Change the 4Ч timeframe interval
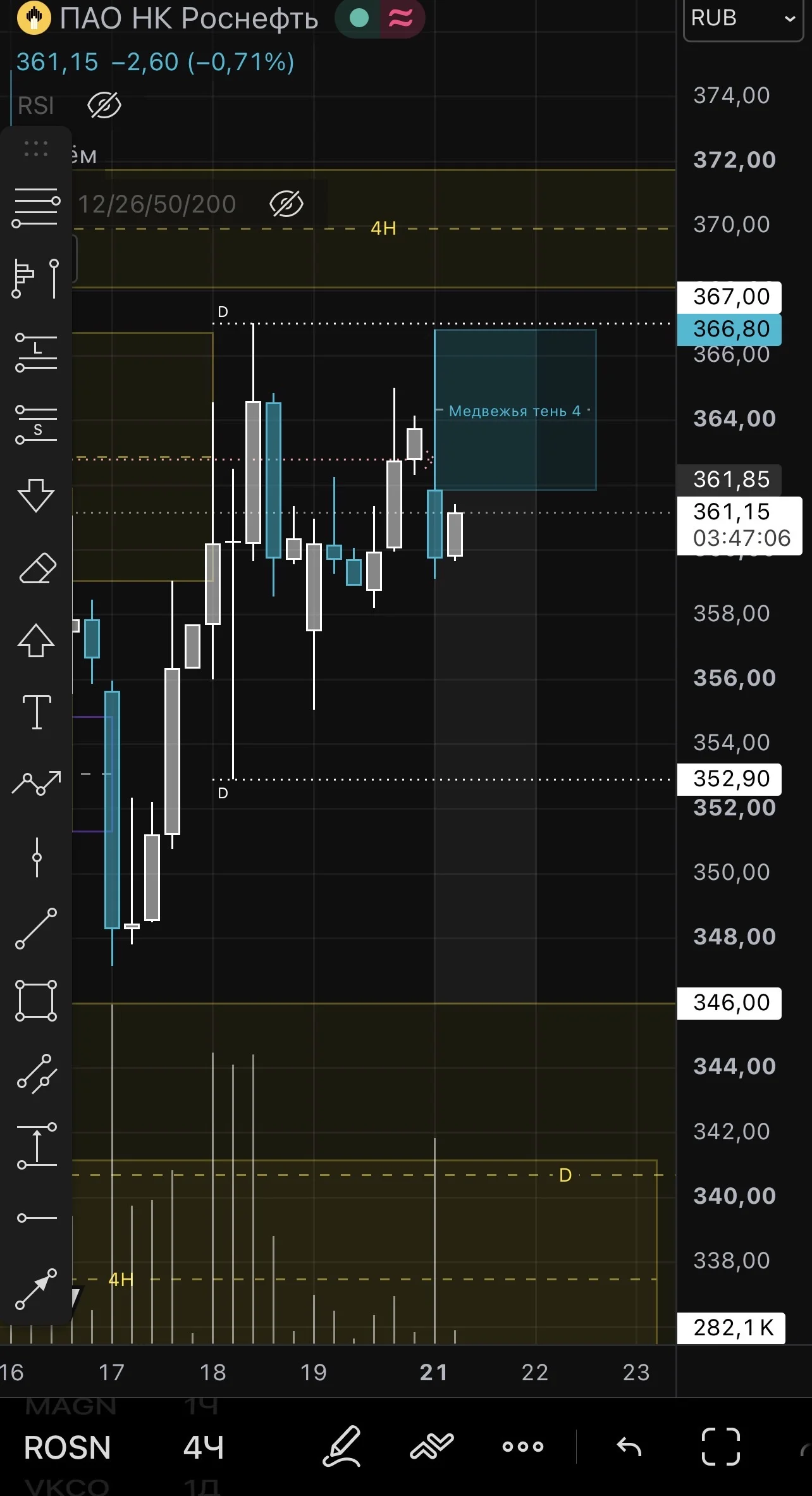The width and height of the screenshot is (812, 1496). pyautogui.click(x=204, y=1447)
